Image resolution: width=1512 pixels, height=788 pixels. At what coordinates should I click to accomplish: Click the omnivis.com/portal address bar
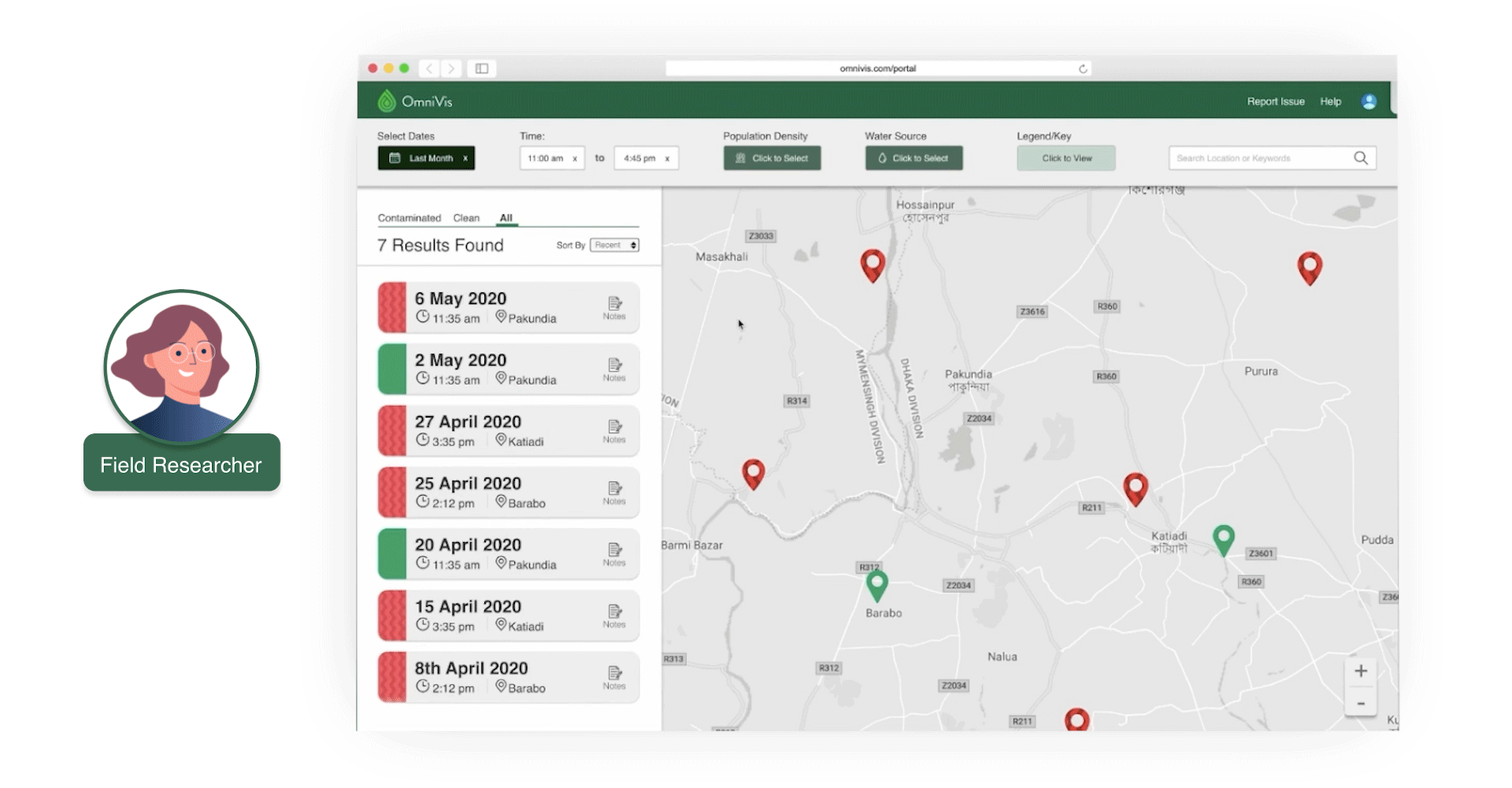tap(878, 69)
